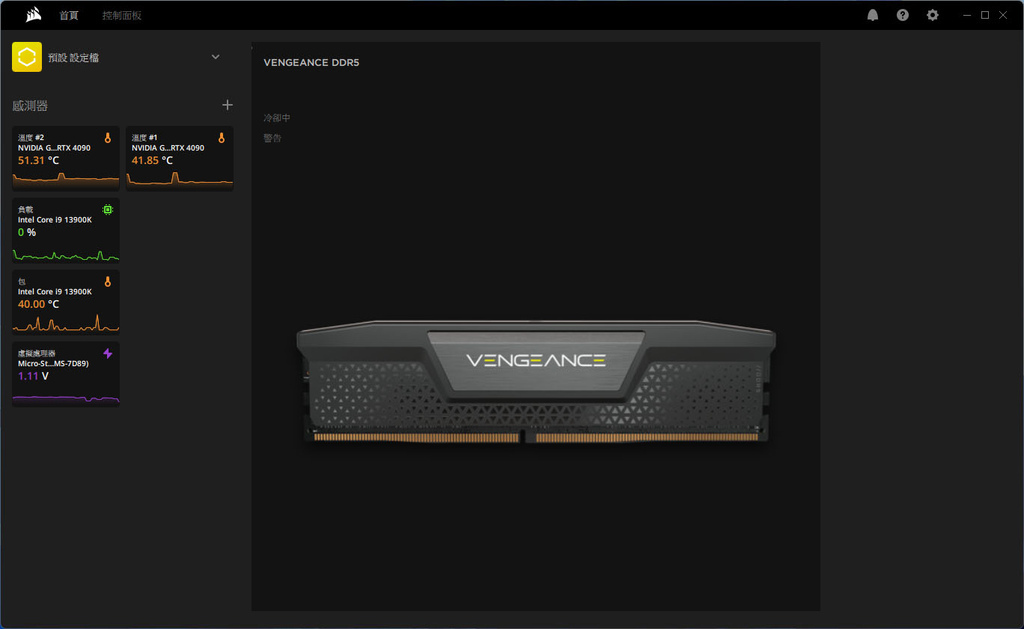The image size is (1024, 629).
Task: Select the 溫度 #2 RTX 4090 sensor card
Action: (x=65, y=158)
